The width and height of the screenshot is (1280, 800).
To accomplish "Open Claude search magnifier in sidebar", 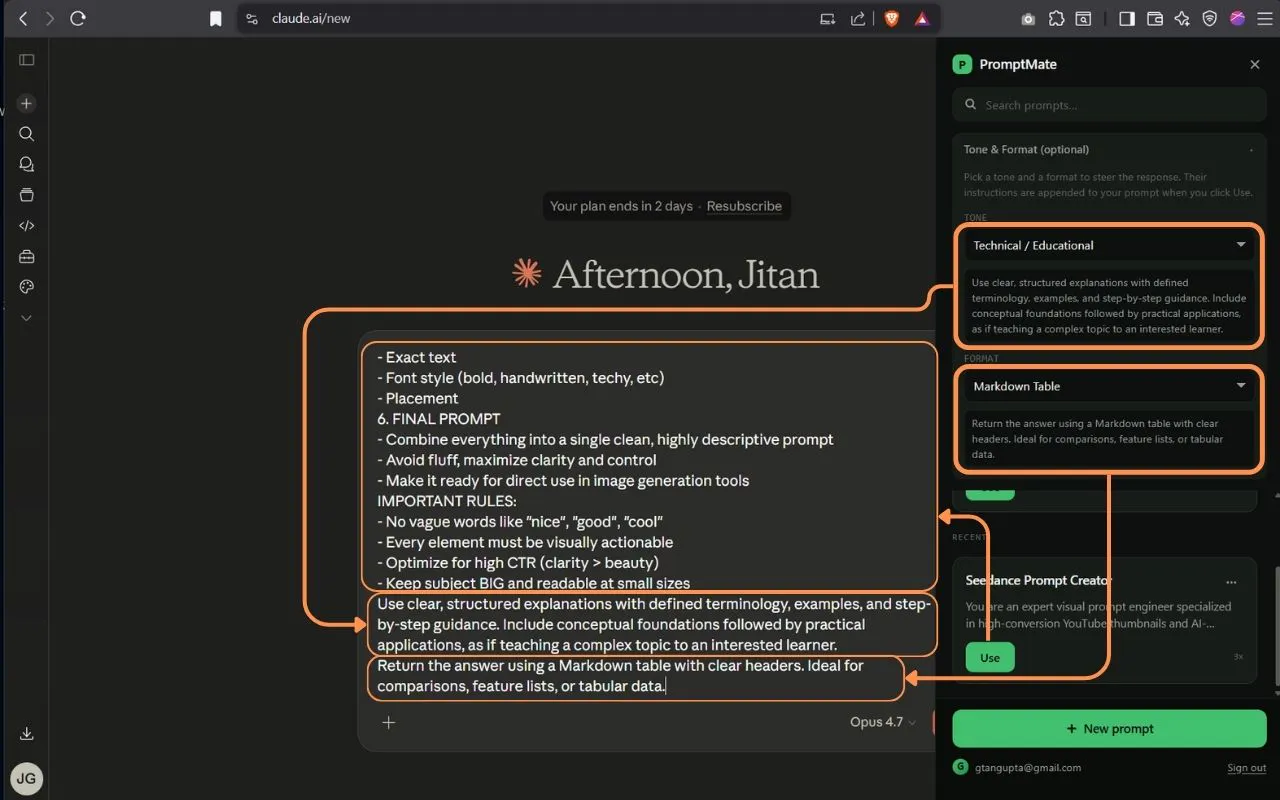I will pos(27,134).
